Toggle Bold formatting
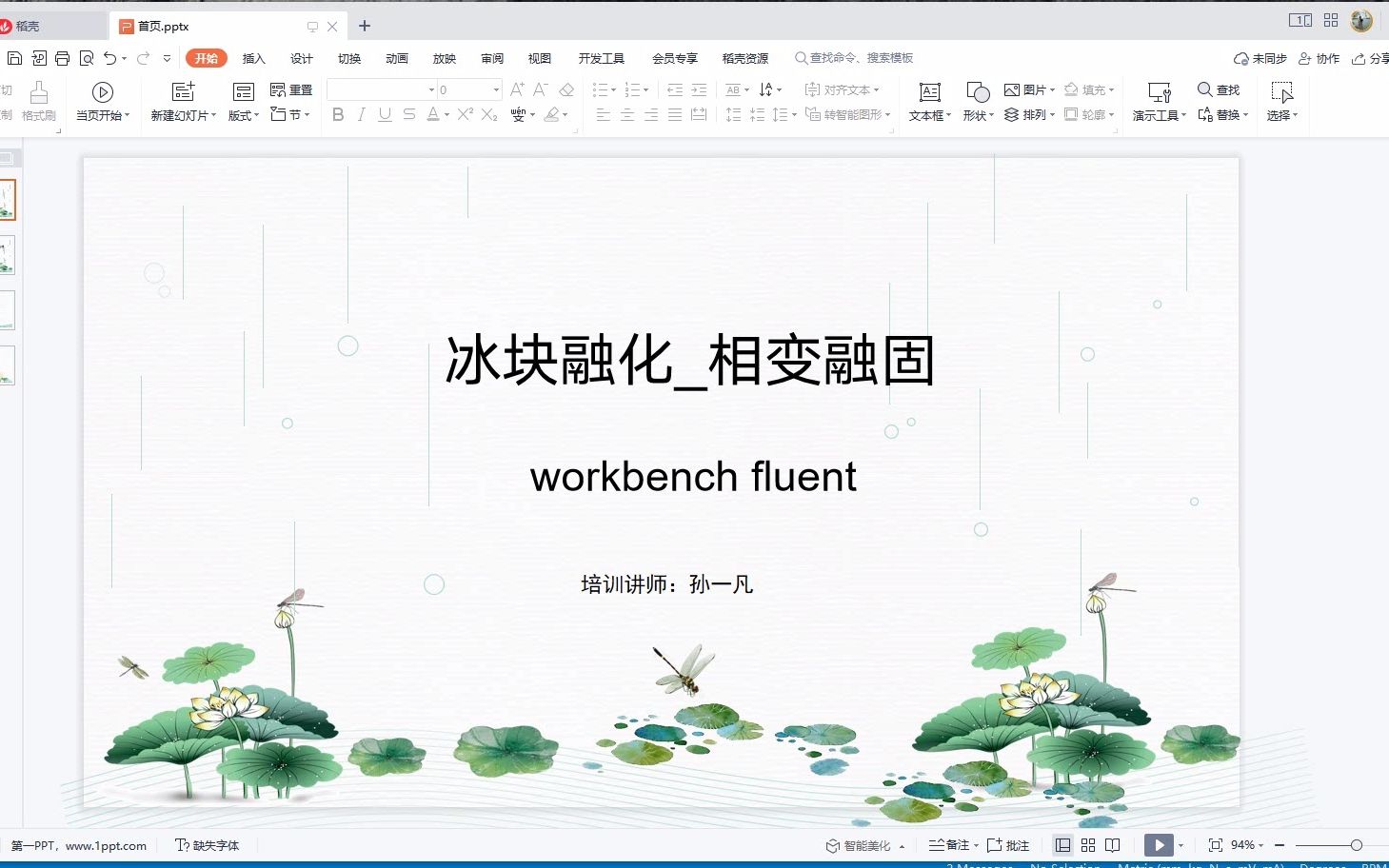The height and width of the screenshot is (868, 1389). (338, 114)
